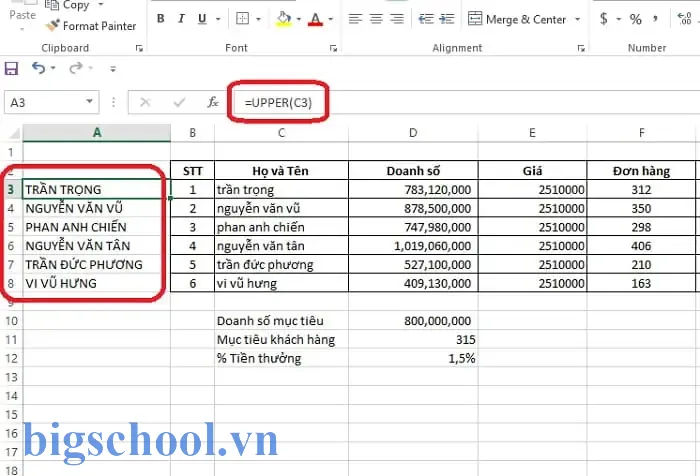
Task: Select header cell Giá
Action: tap(532, 171)
